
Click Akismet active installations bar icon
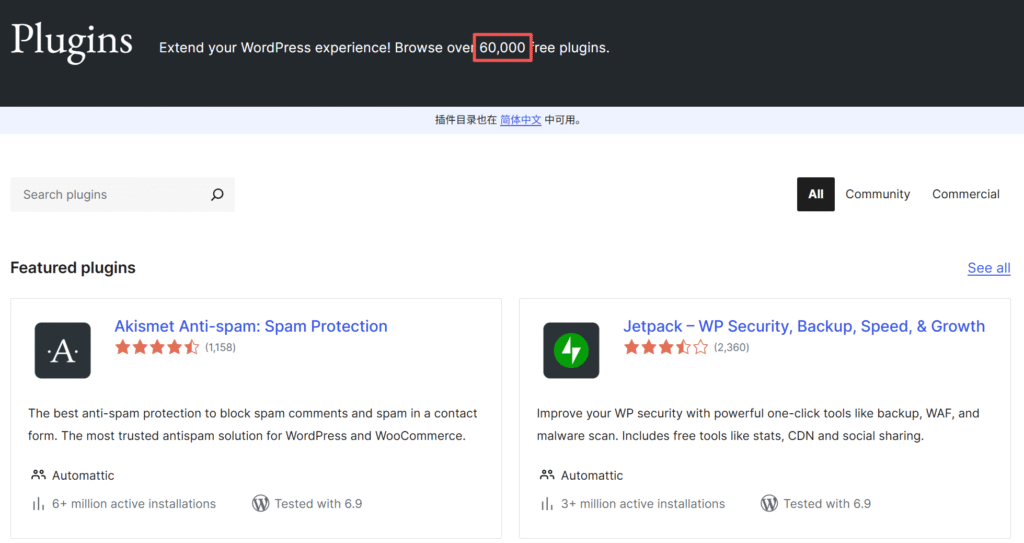(x=39, y=504)
